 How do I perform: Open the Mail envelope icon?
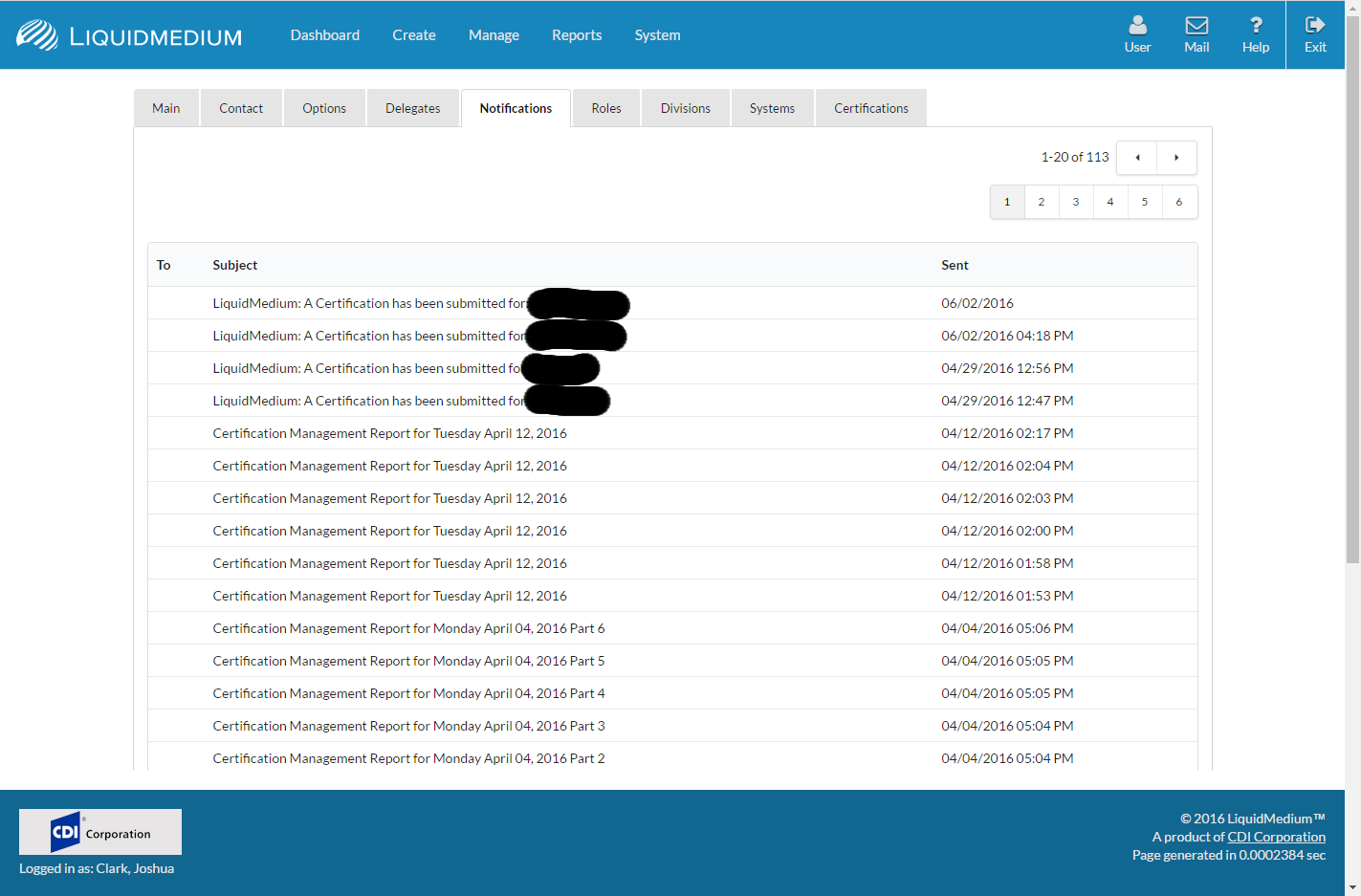(1196, 26)
